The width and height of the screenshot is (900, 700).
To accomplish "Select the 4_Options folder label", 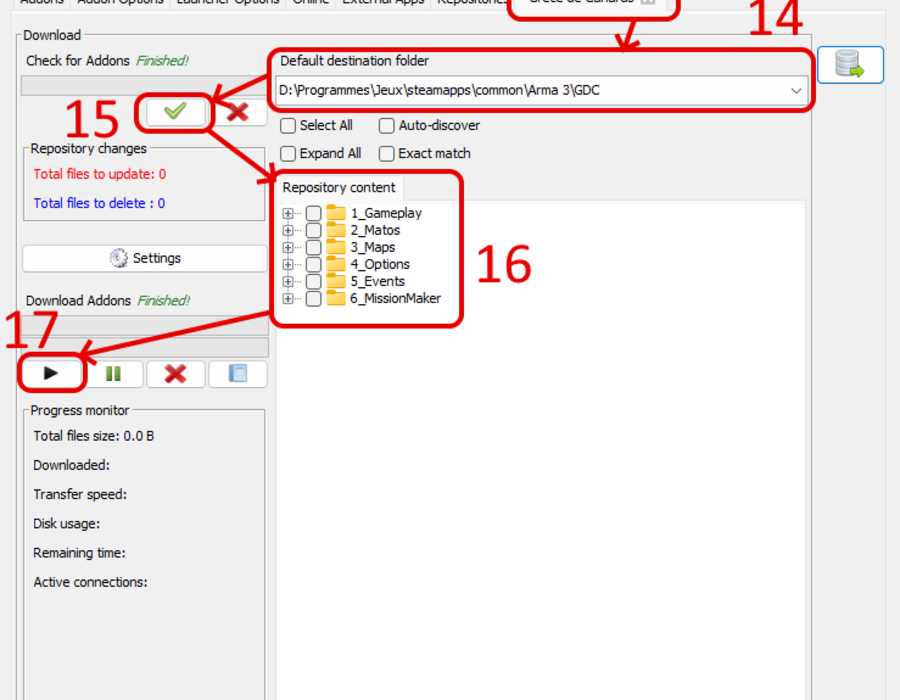I will (x=380, y=265).
